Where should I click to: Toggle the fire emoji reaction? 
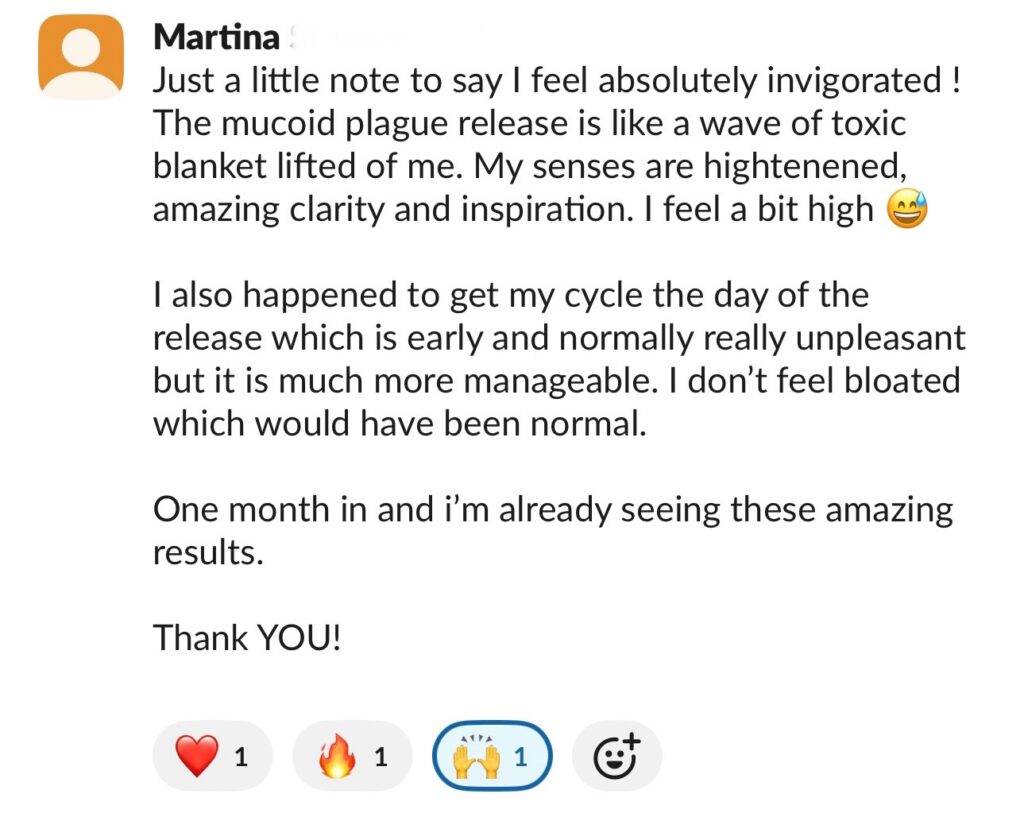click(x=351, y=757)
